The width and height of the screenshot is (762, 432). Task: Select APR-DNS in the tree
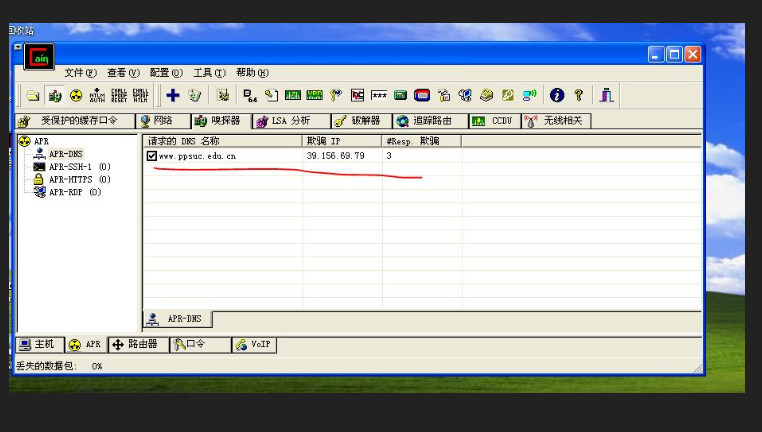point(66,154)
